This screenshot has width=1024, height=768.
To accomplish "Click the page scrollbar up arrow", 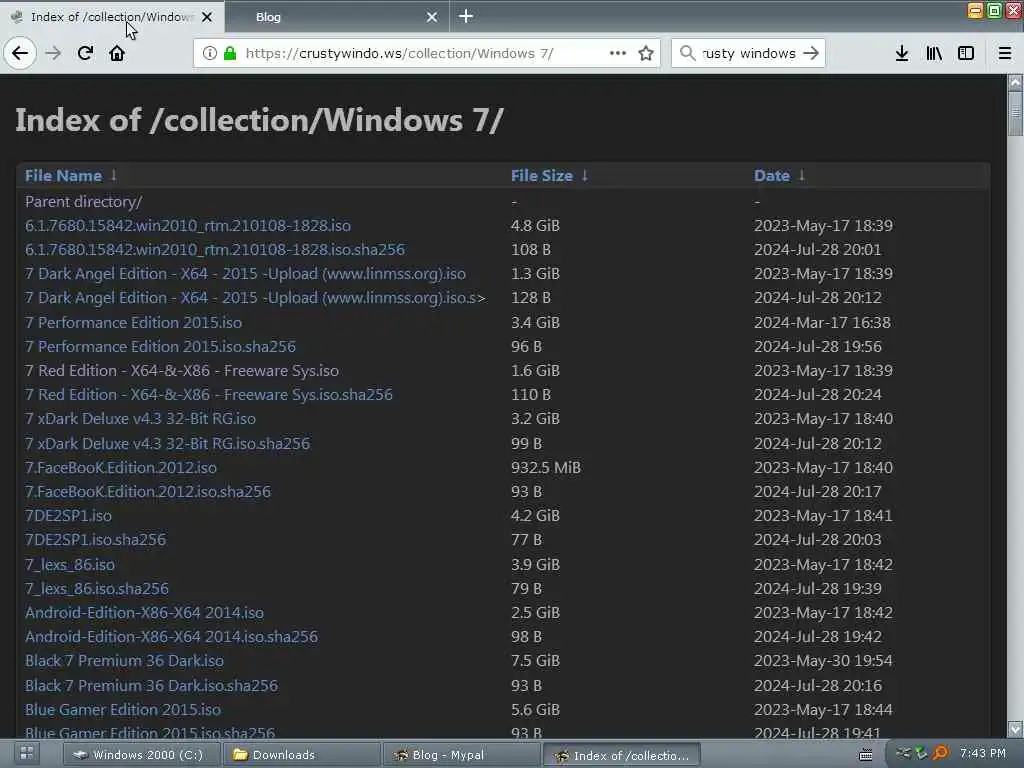I will coord(1015,82).
